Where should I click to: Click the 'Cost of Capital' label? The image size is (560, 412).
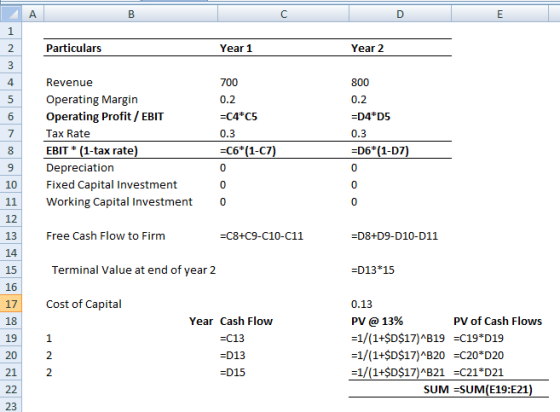point(84,304)
